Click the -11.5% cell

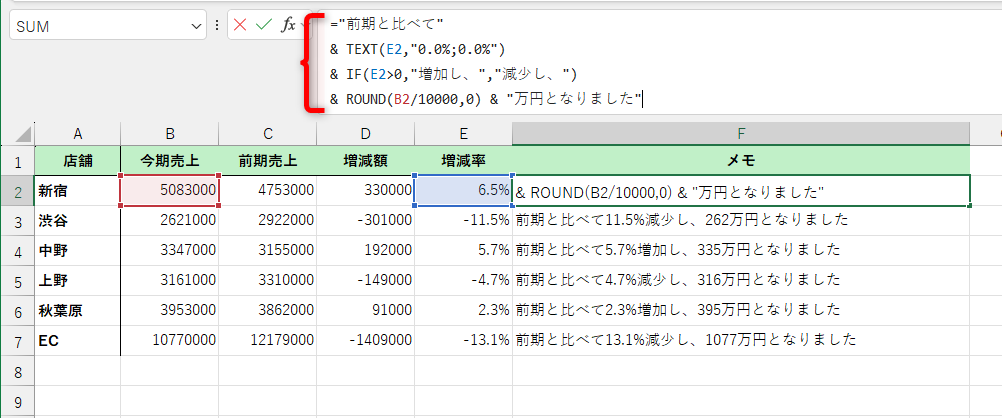pos(463,221)
